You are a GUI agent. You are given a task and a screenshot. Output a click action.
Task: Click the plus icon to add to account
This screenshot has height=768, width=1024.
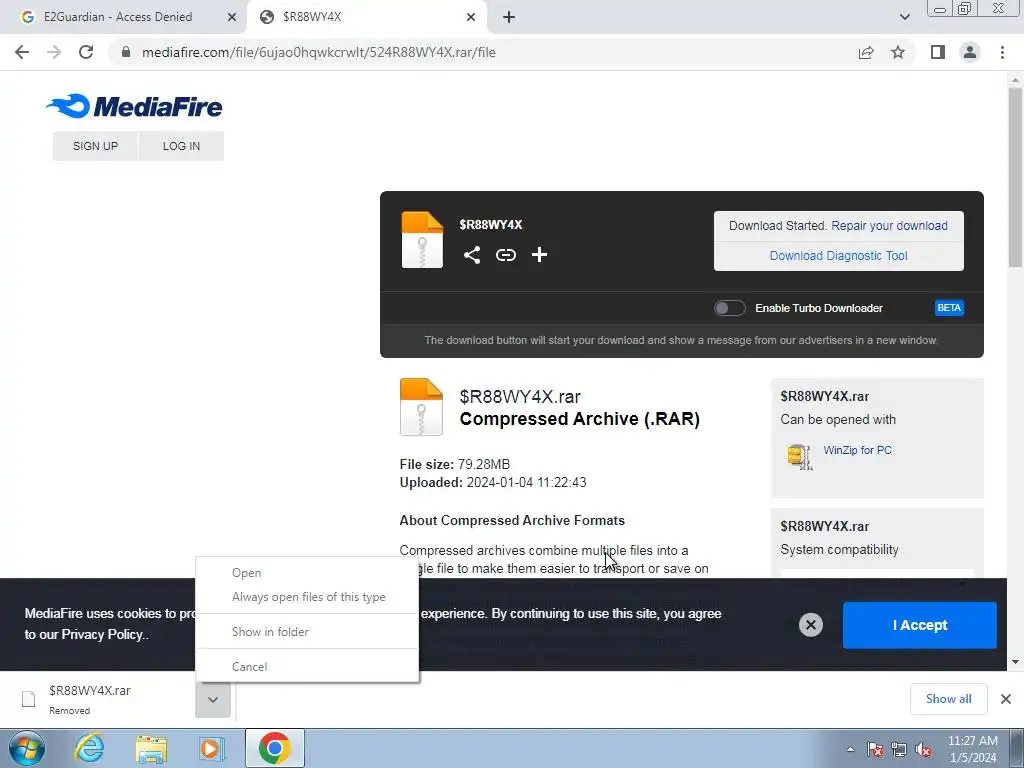point(539,255)
